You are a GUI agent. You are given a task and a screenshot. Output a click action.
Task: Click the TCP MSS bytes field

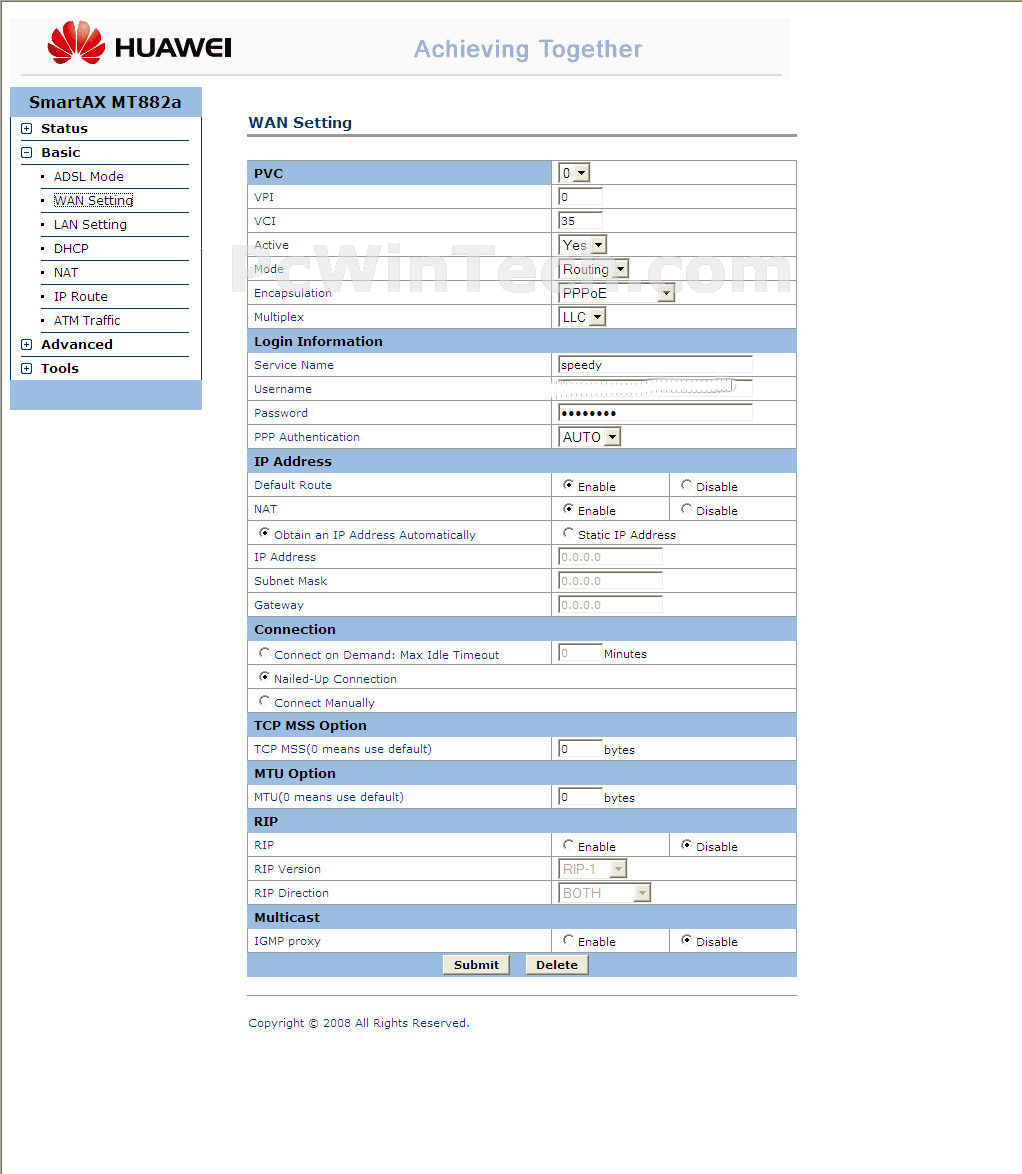(x=580, y=749)
